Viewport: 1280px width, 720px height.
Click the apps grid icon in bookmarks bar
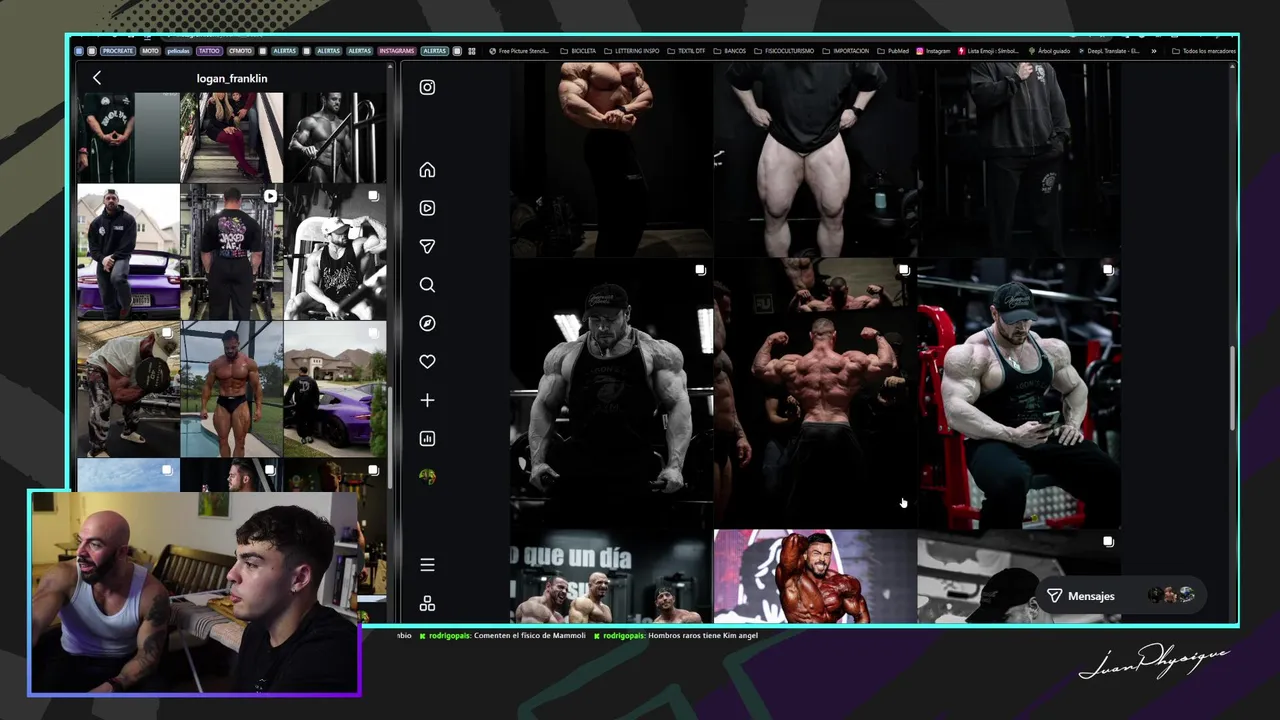(x=472, y=51)
